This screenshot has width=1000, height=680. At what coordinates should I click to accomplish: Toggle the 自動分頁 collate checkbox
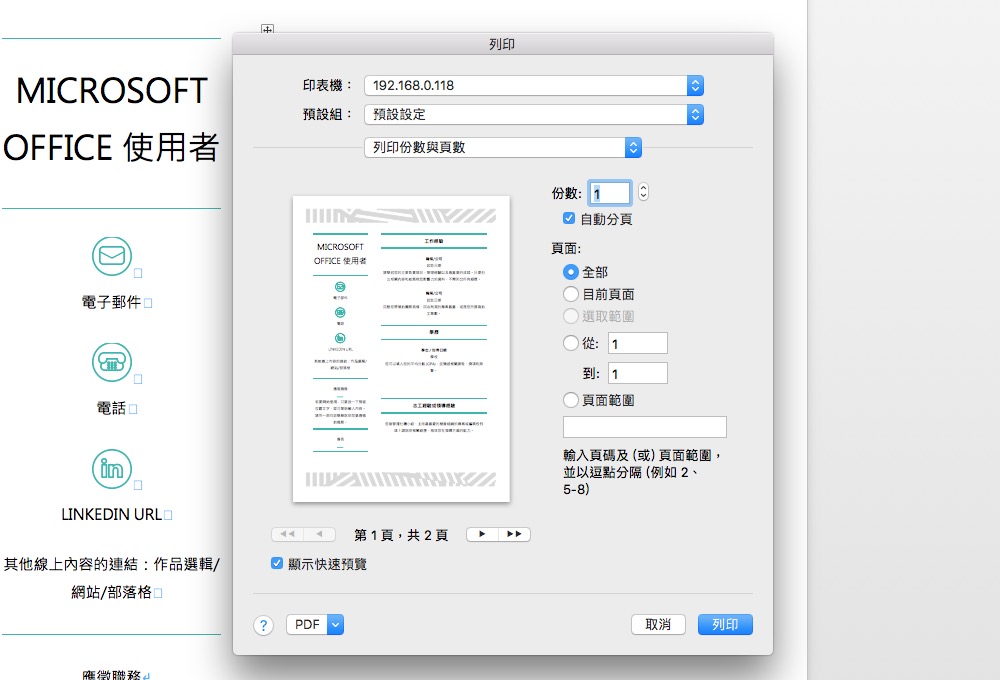(x=569, y=219)
